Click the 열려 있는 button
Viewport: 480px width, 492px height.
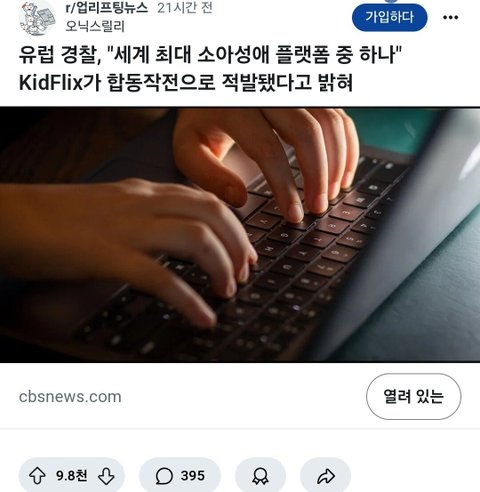click(414, 396)
